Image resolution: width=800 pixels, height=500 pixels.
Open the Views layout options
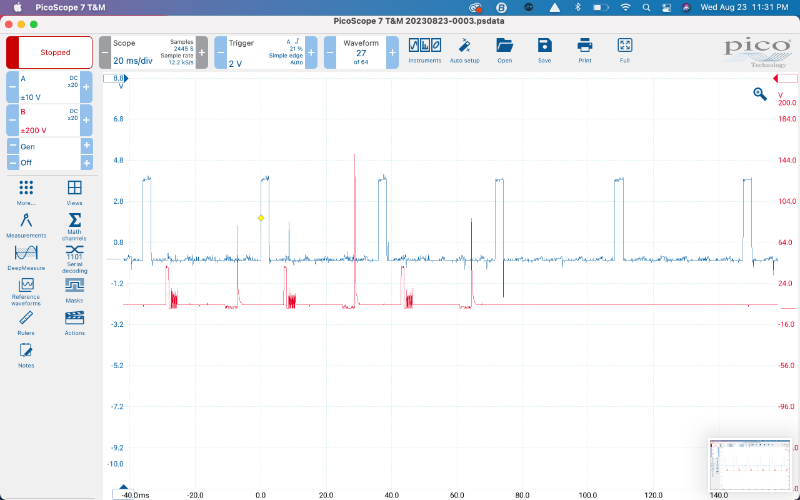pos(74,191)
